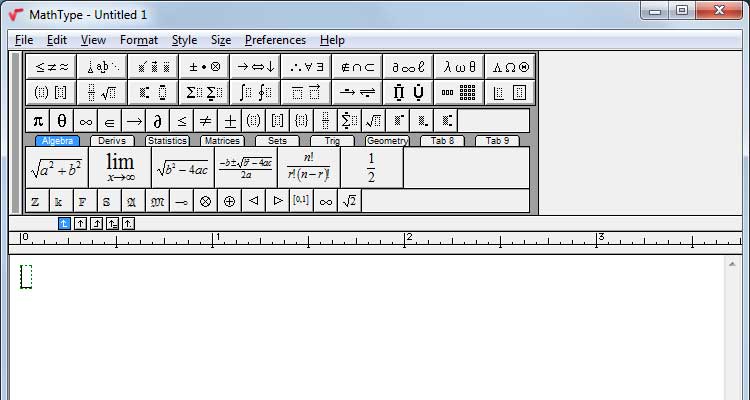
Task: Insert the square root of 2
Action: click(350, 201)
